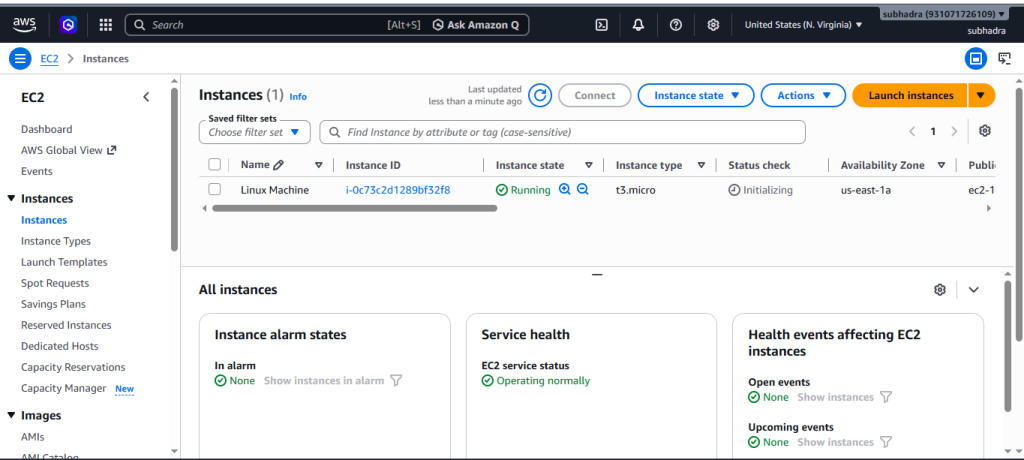
Task: Open Instance Types in the sidebar
Action: [x=56, y=241]
